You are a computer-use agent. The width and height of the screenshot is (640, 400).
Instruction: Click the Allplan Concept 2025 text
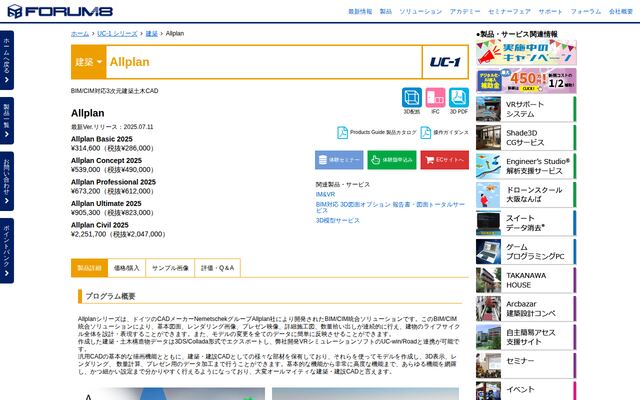(107, 161)
